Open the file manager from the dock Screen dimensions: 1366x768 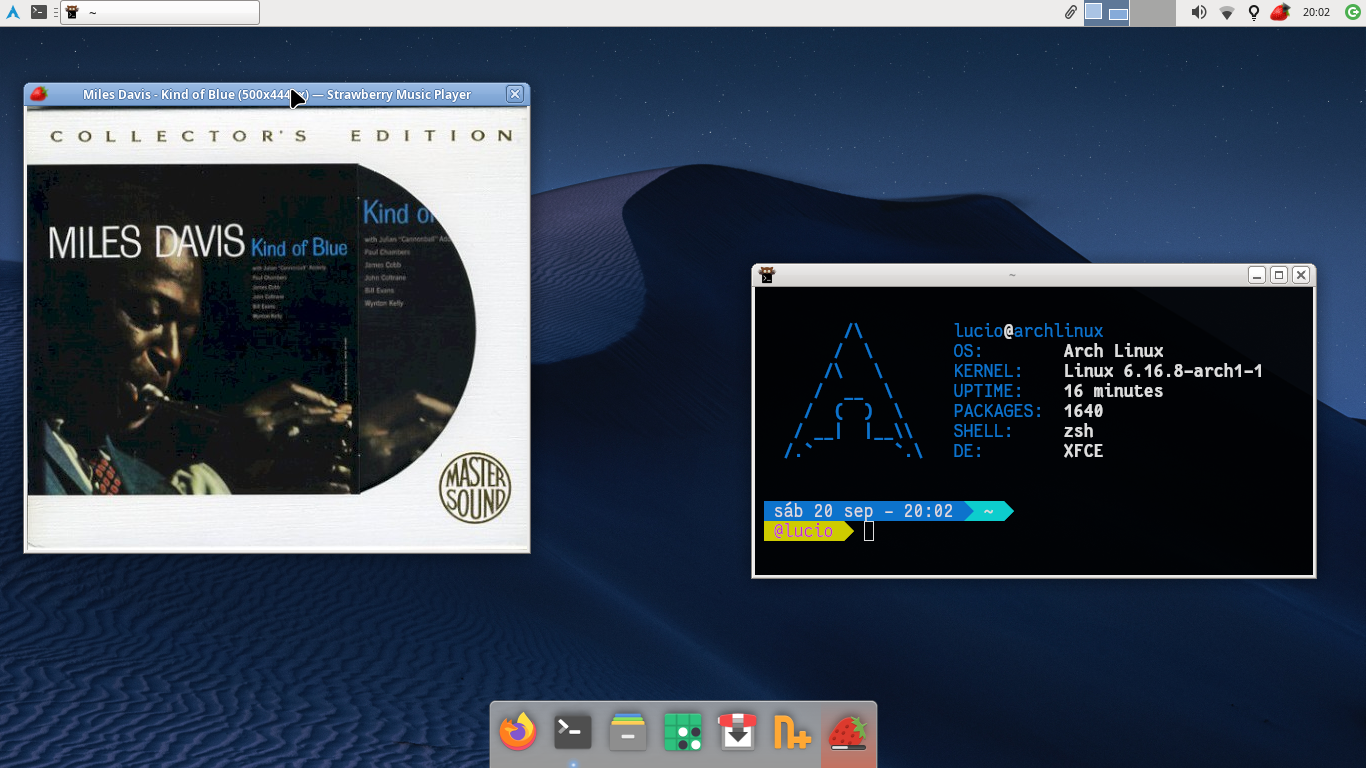[628, 732]
